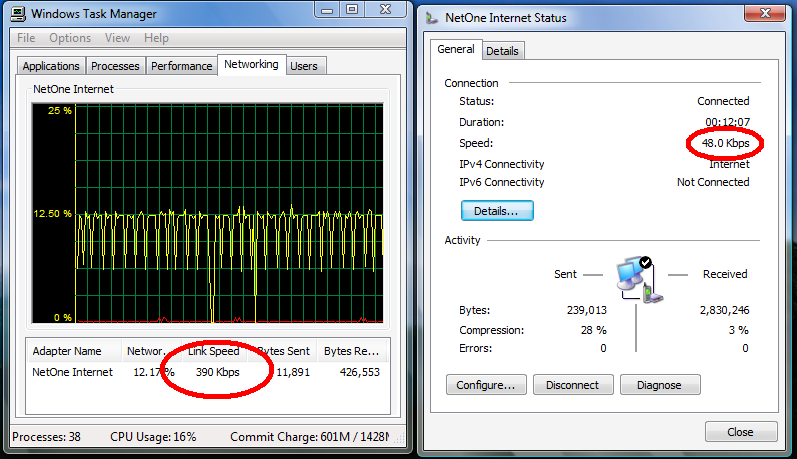
Task: Click the 390 Kbps link speed value
Action: point(218,372)
